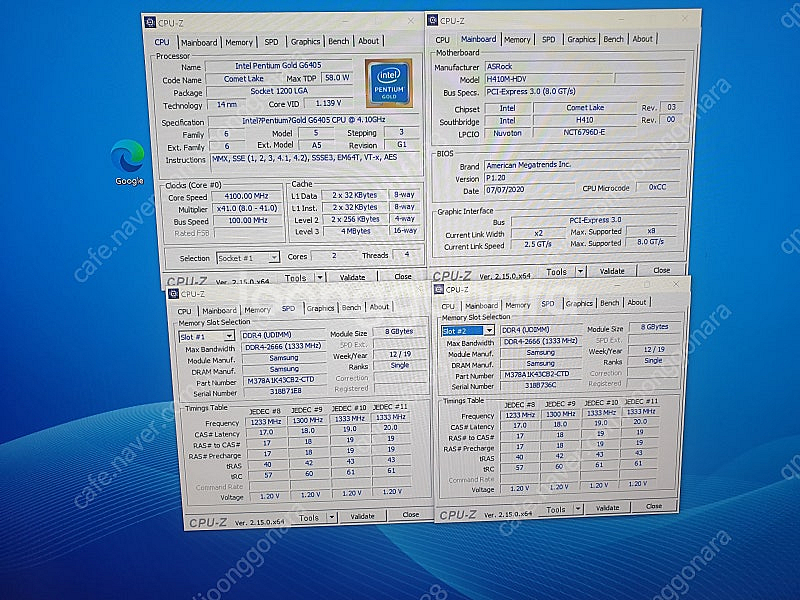Click the Tools button in the CPU window
This screenshot has width=800, height=600.
pos(295,278)
